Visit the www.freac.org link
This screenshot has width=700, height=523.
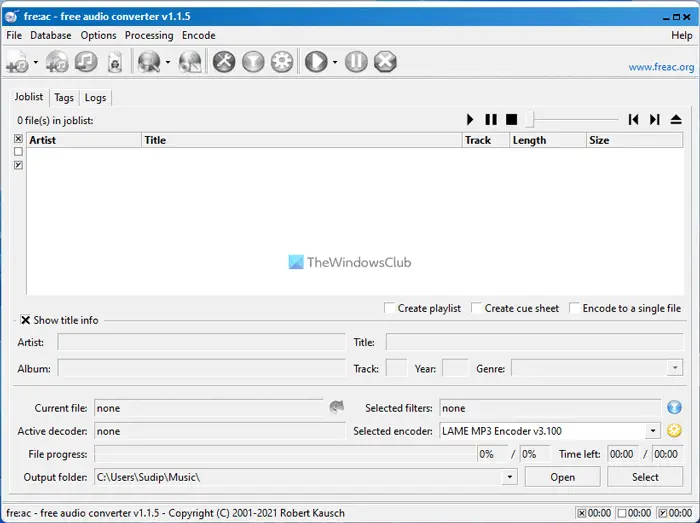[661, 67]
